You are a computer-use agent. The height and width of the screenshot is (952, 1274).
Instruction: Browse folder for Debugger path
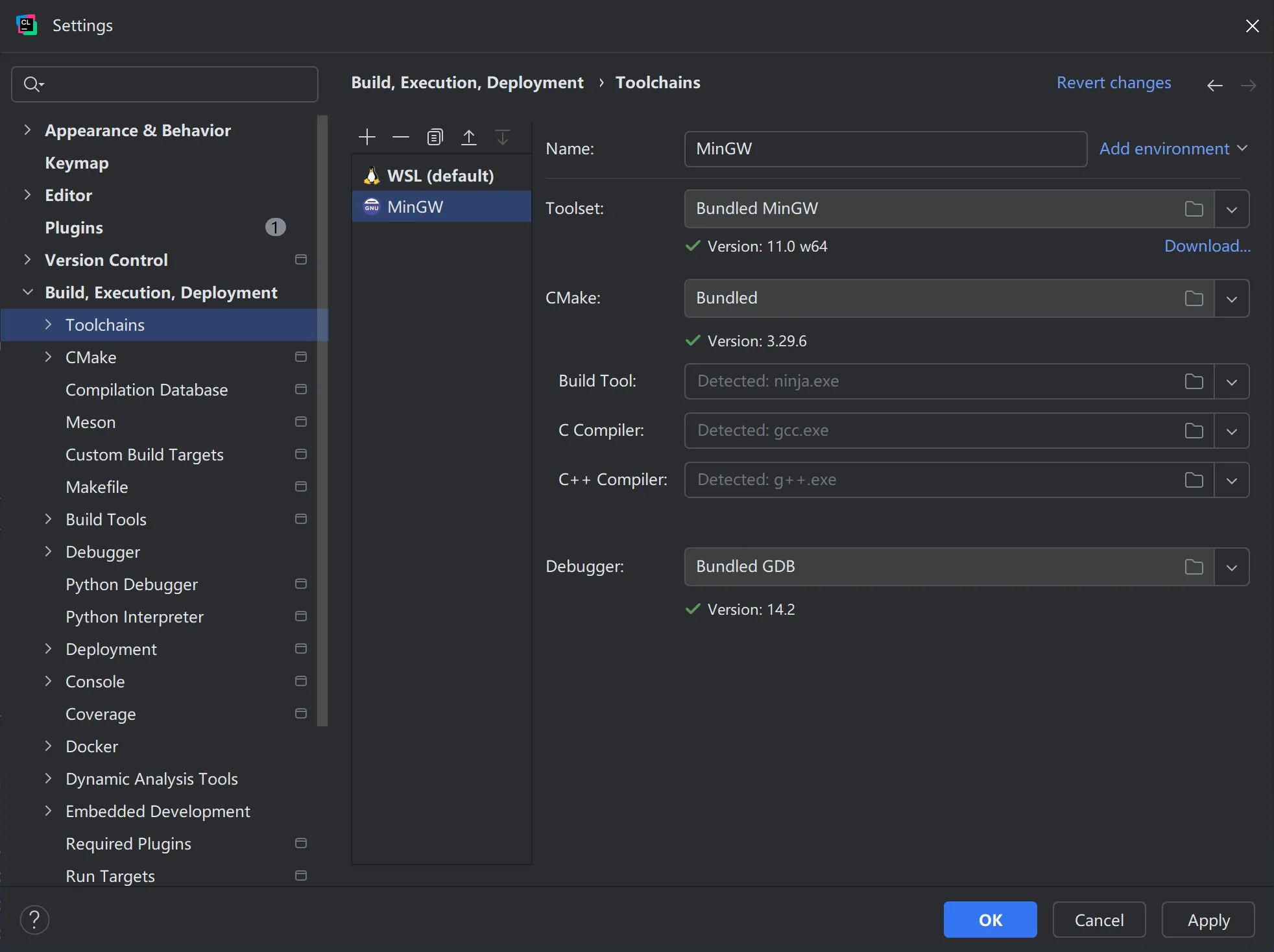[1194, 567]
